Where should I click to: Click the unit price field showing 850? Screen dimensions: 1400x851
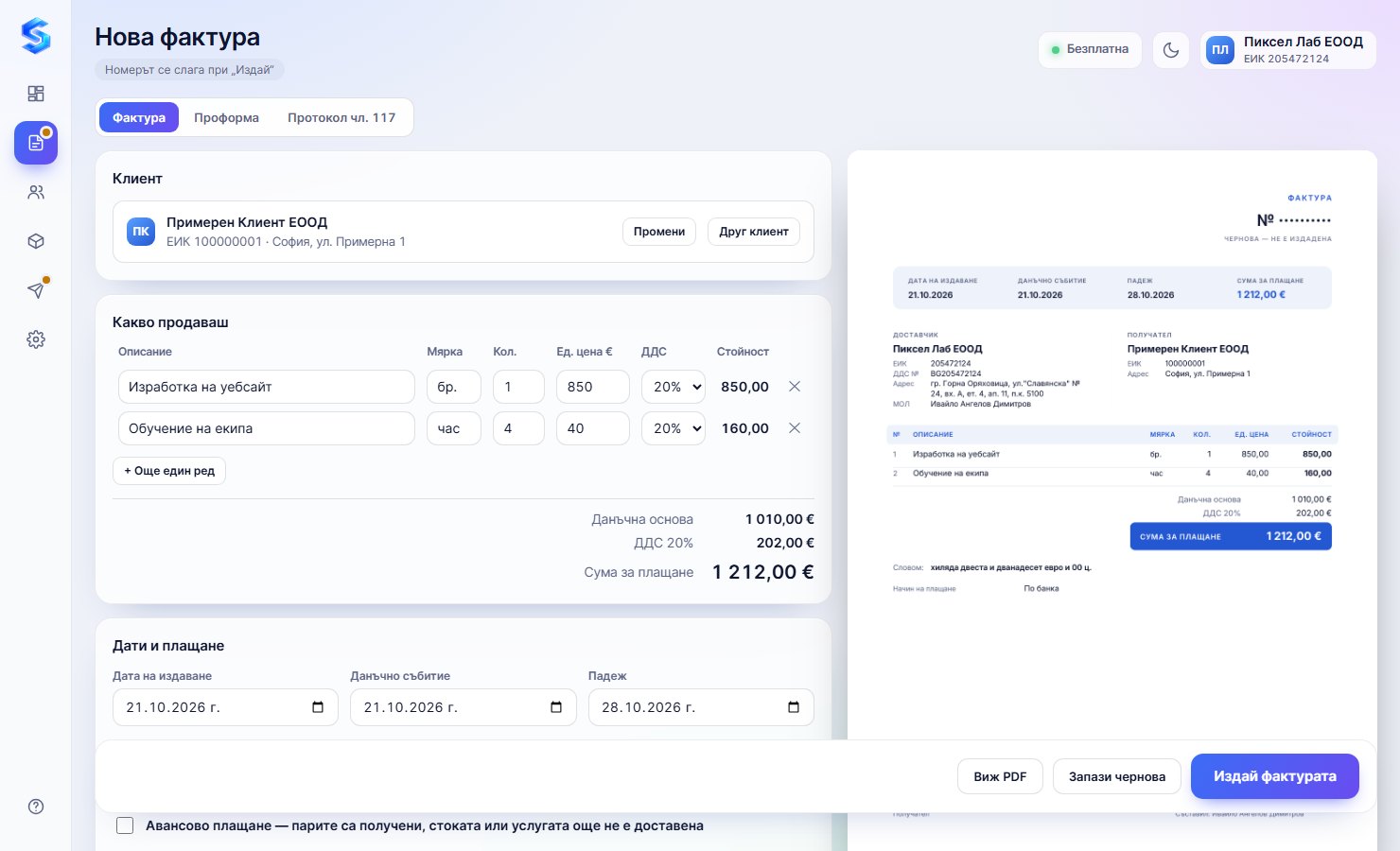point(593,387)
